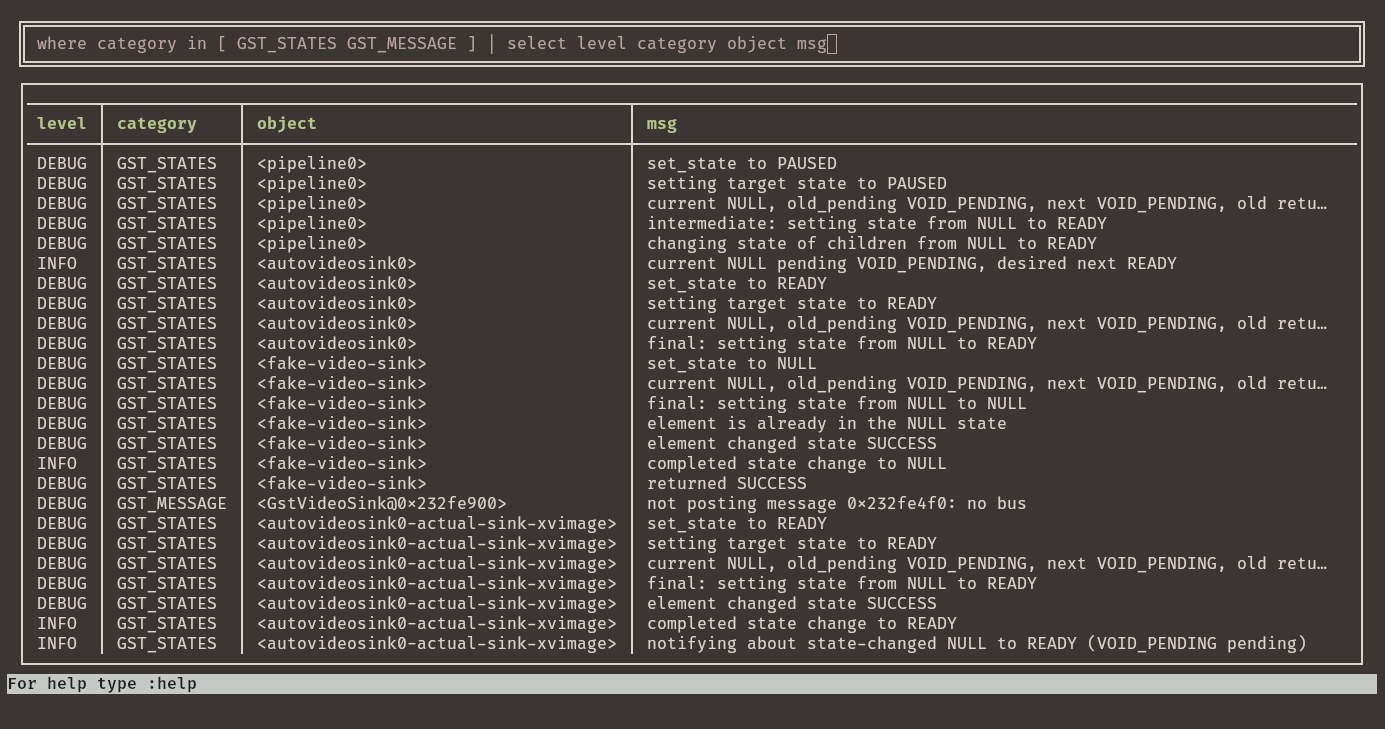Click the 'current NULL, old_pending' message for <fake-video-sink>
Viewport: 1385px width, 729px height.
(x=987, y=384)
